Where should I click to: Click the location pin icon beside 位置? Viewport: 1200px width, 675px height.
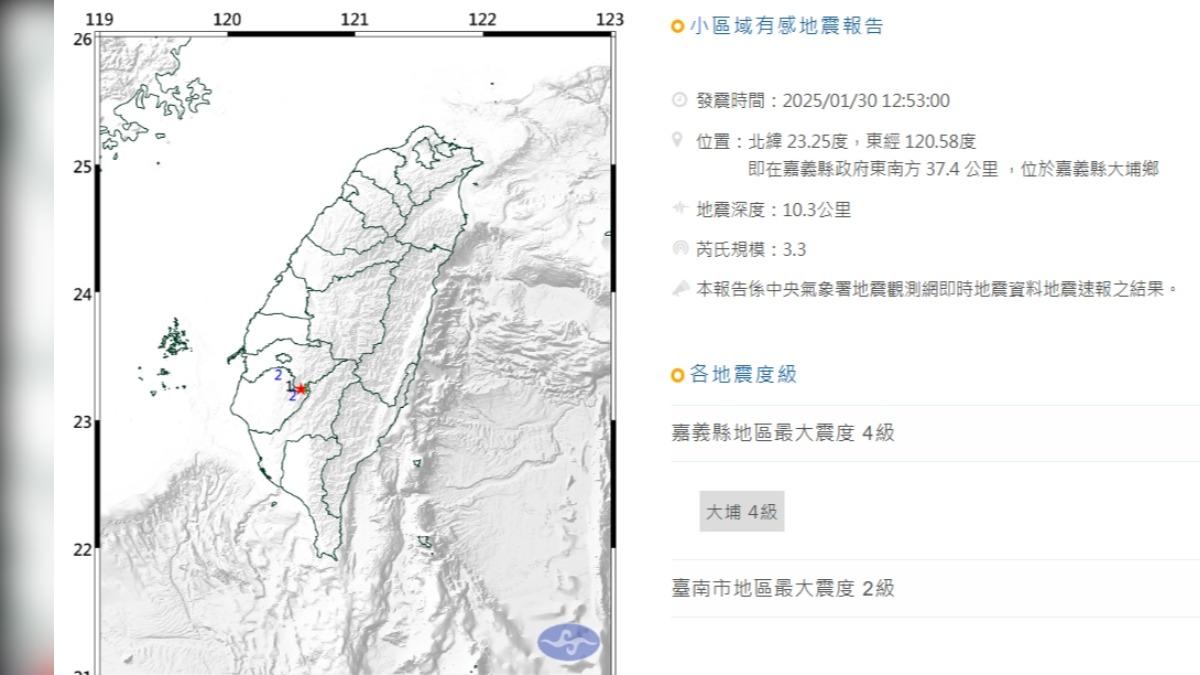coord(680,140)
